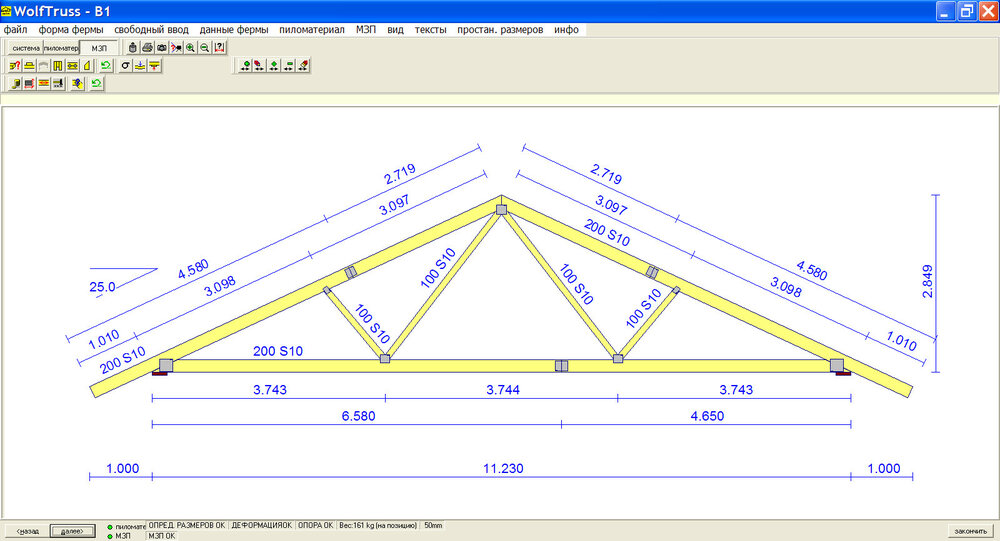Open the файл menu

click(x=15, y=30)
